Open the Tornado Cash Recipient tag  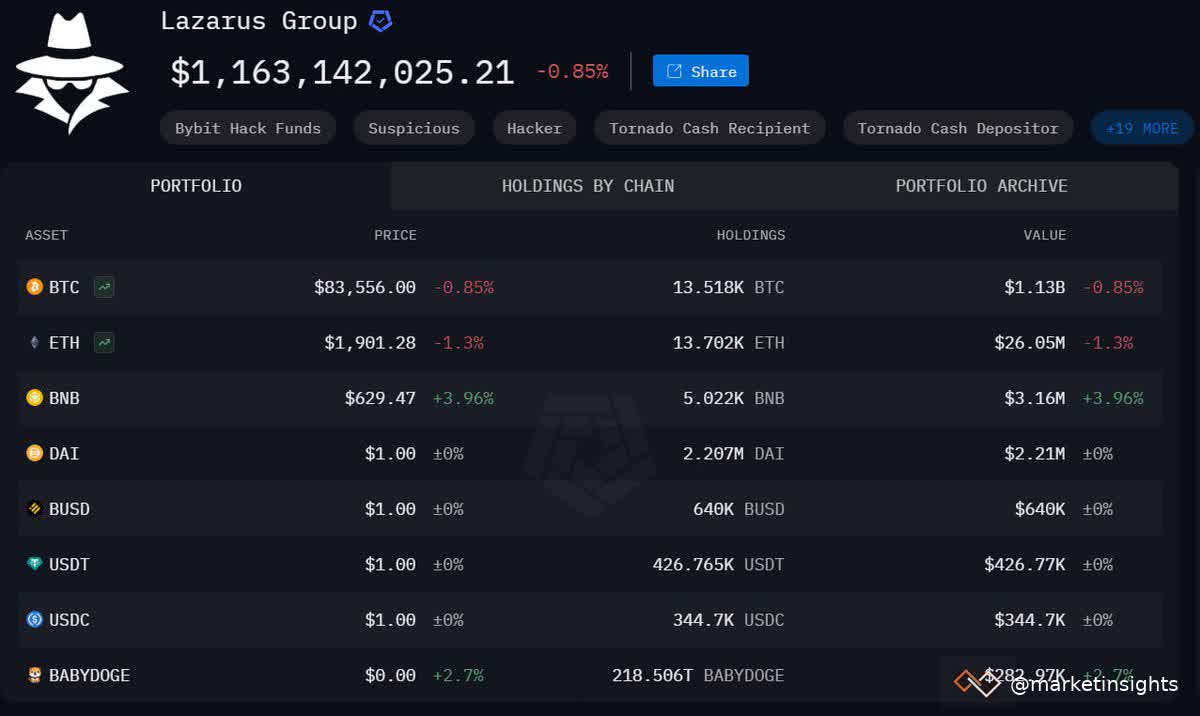click(710, 128)
